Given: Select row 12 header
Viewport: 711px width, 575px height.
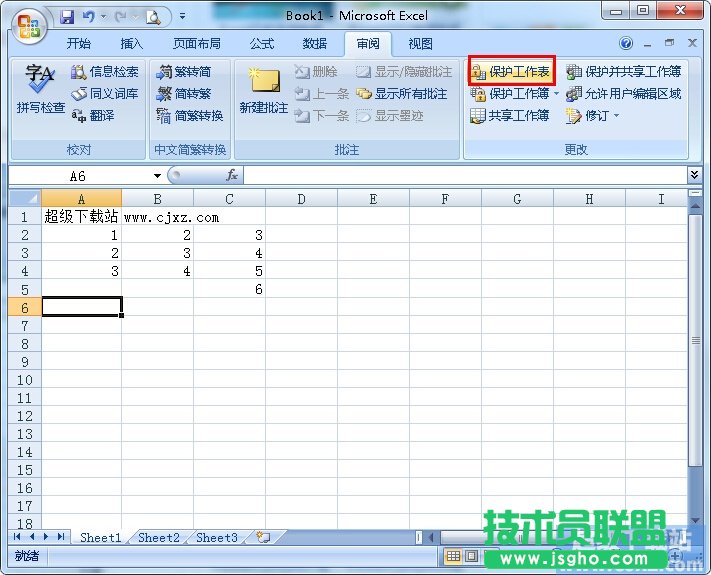Looking at the screenshot, I should [x=25, y=415].
